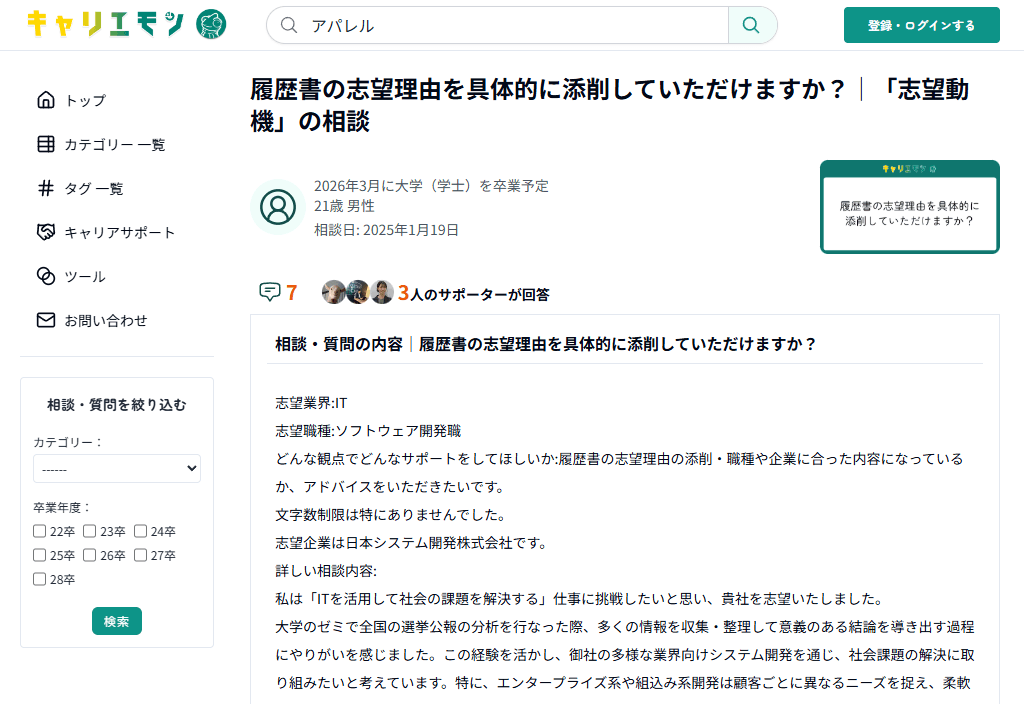Open the consultation preview thumbnail card
Screen dimensions: 1024x704
click(909, 207)
